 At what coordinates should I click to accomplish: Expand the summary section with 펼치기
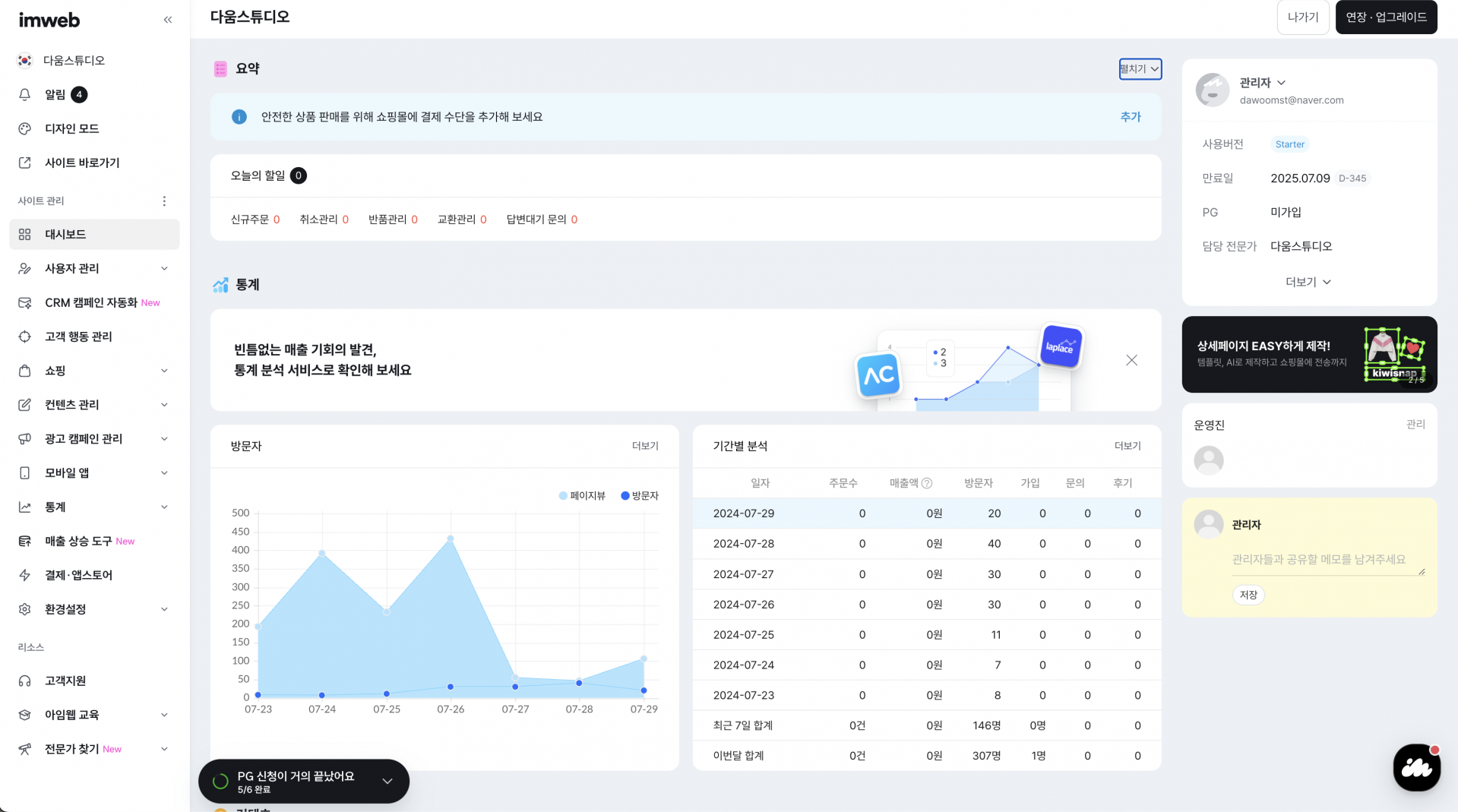[x=1140, y=69]
